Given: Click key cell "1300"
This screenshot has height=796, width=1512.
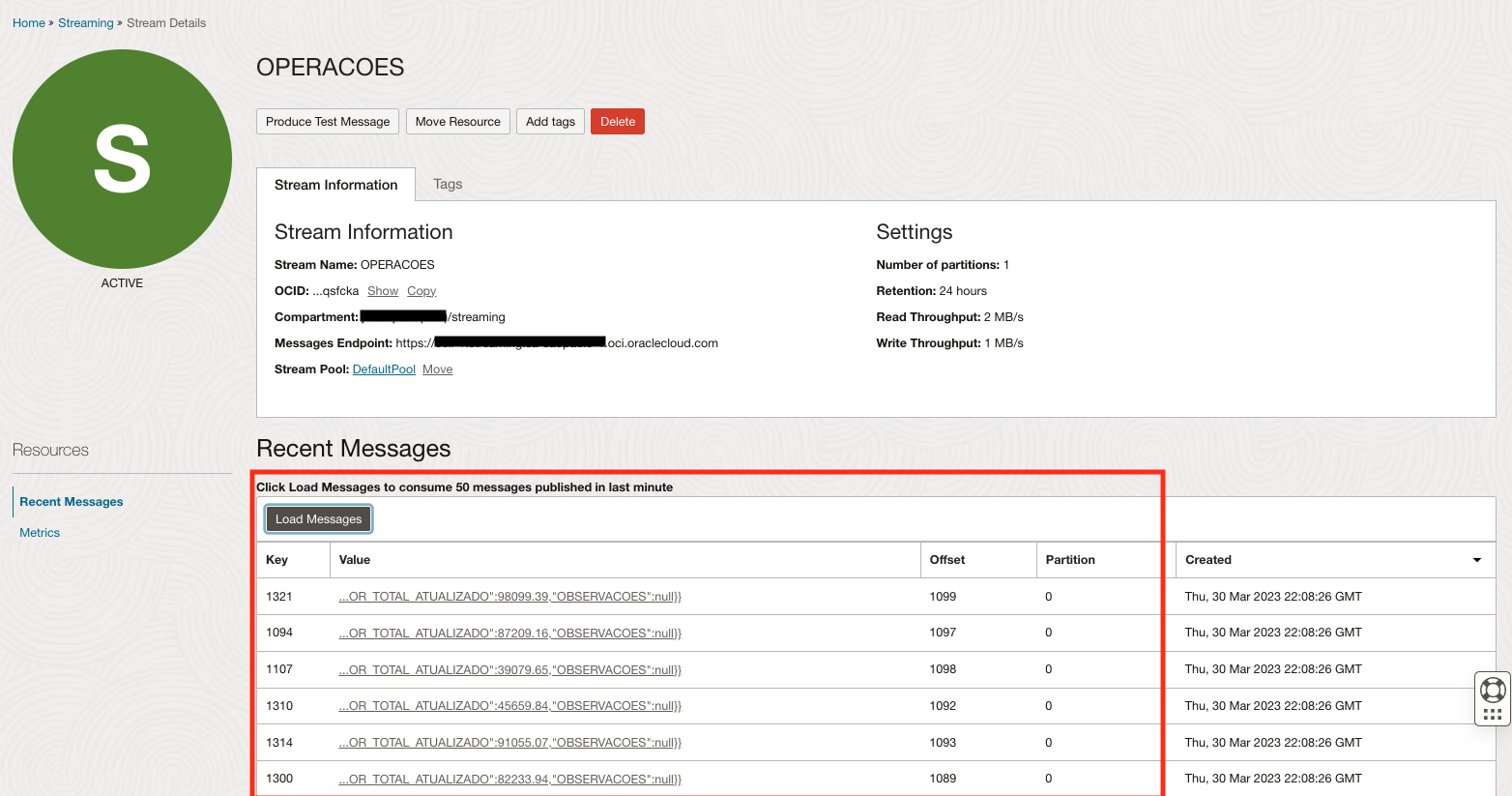Looking at the screenshot, I should point(279,779).
